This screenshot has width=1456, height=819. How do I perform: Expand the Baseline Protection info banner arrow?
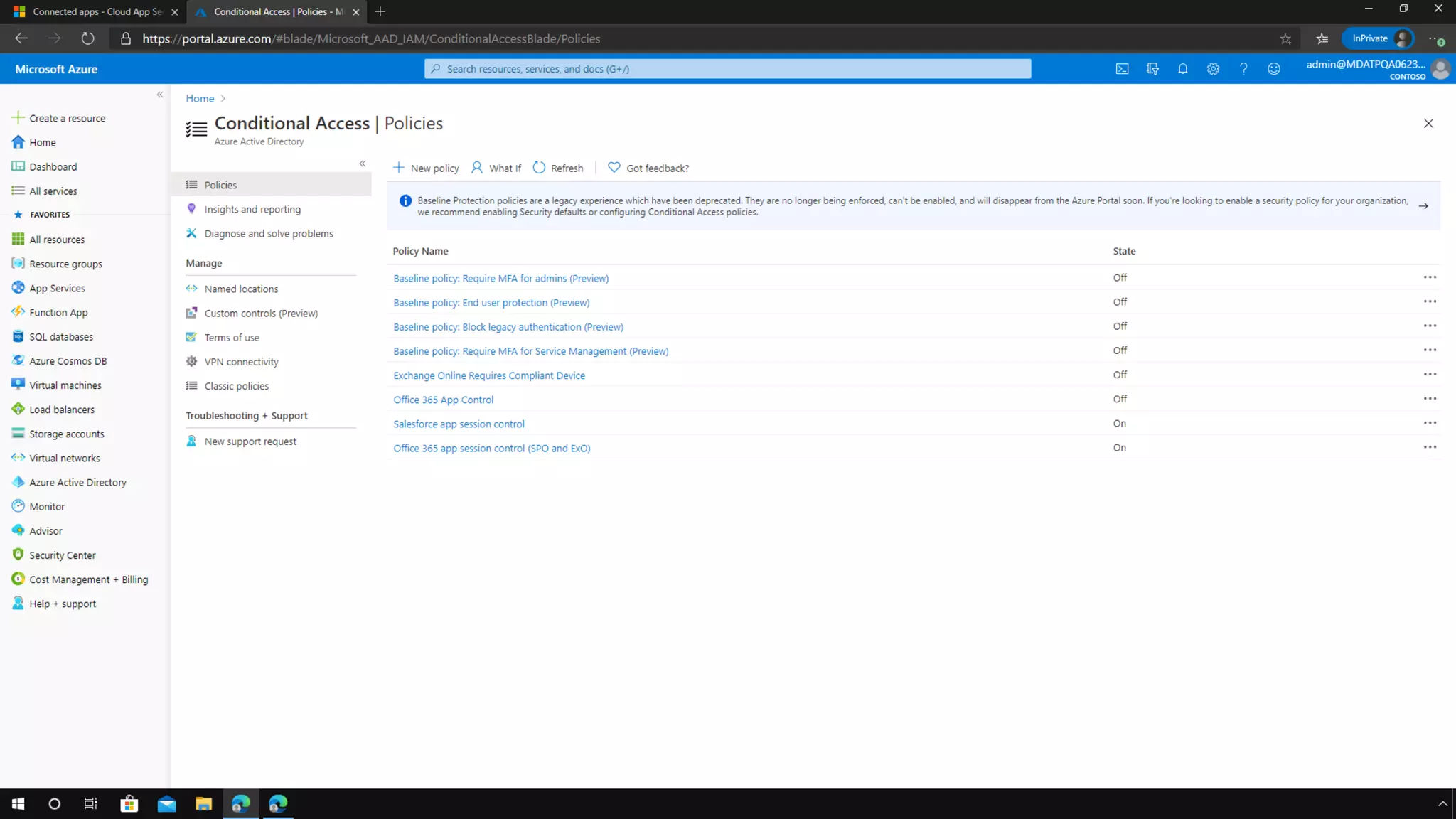point(1423,206)
